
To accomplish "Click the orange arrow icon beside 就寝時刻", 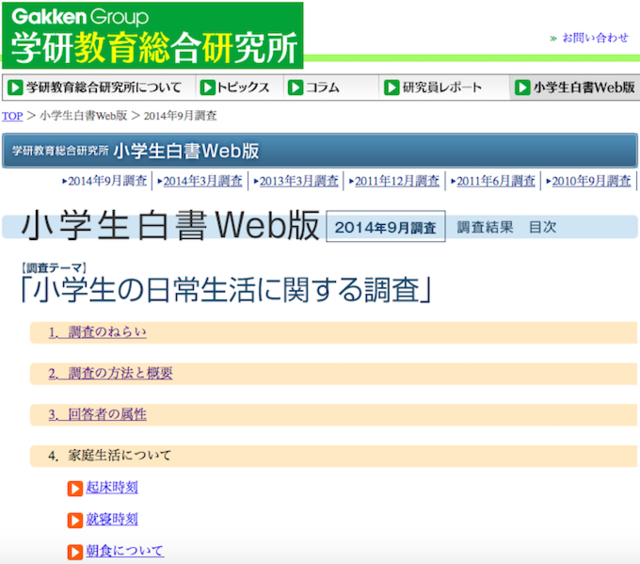I will point(75,520).
